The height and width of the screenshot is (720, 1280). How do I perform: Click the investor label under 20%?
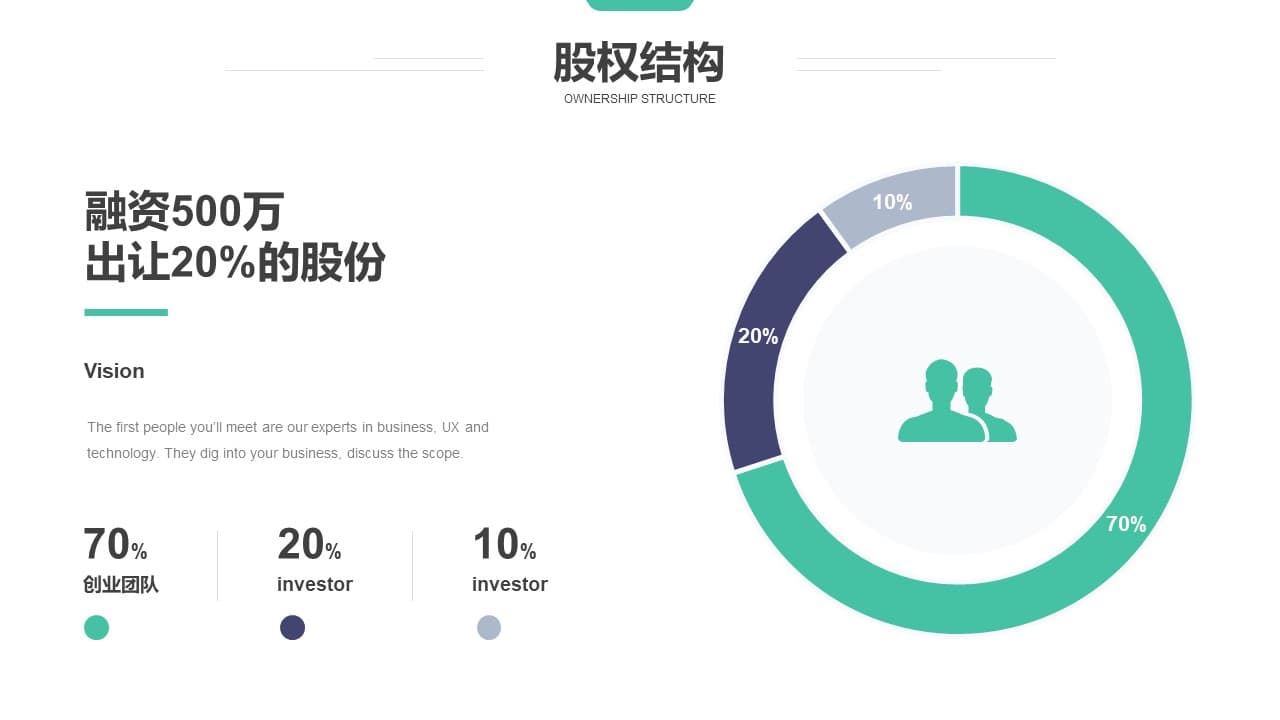[315, 584]
